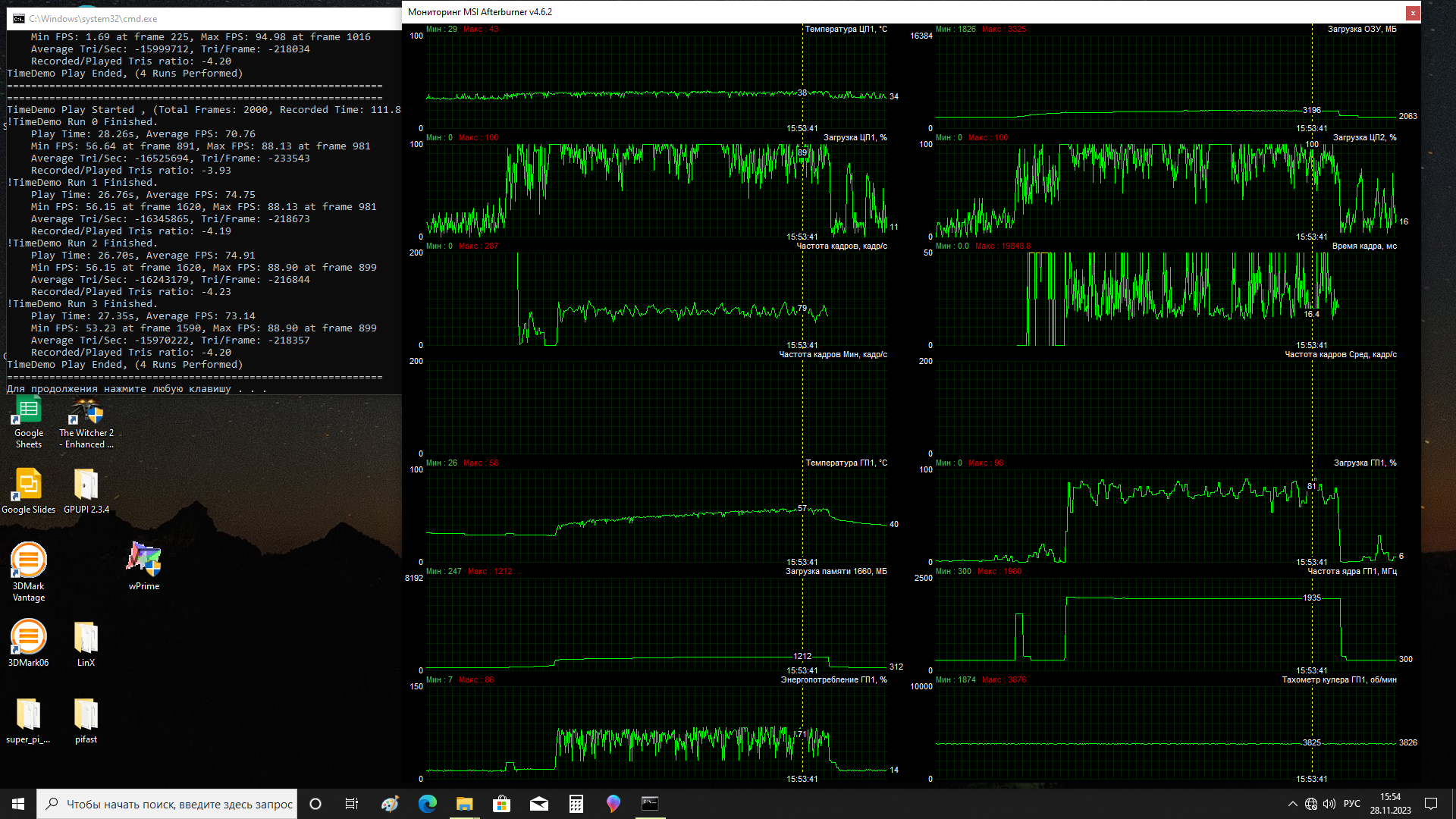Open Calculator from the taskbar
Screen dimensions: 1456x819
576,804
